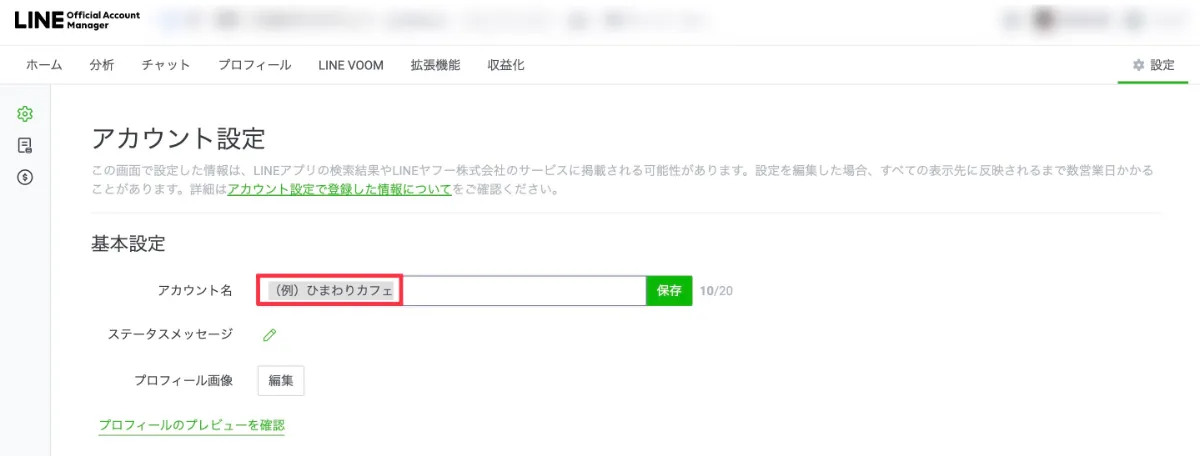The image size is (1200, 456).
Task: Open the LINE Official Account Manager logo
Action: point(77,21)
